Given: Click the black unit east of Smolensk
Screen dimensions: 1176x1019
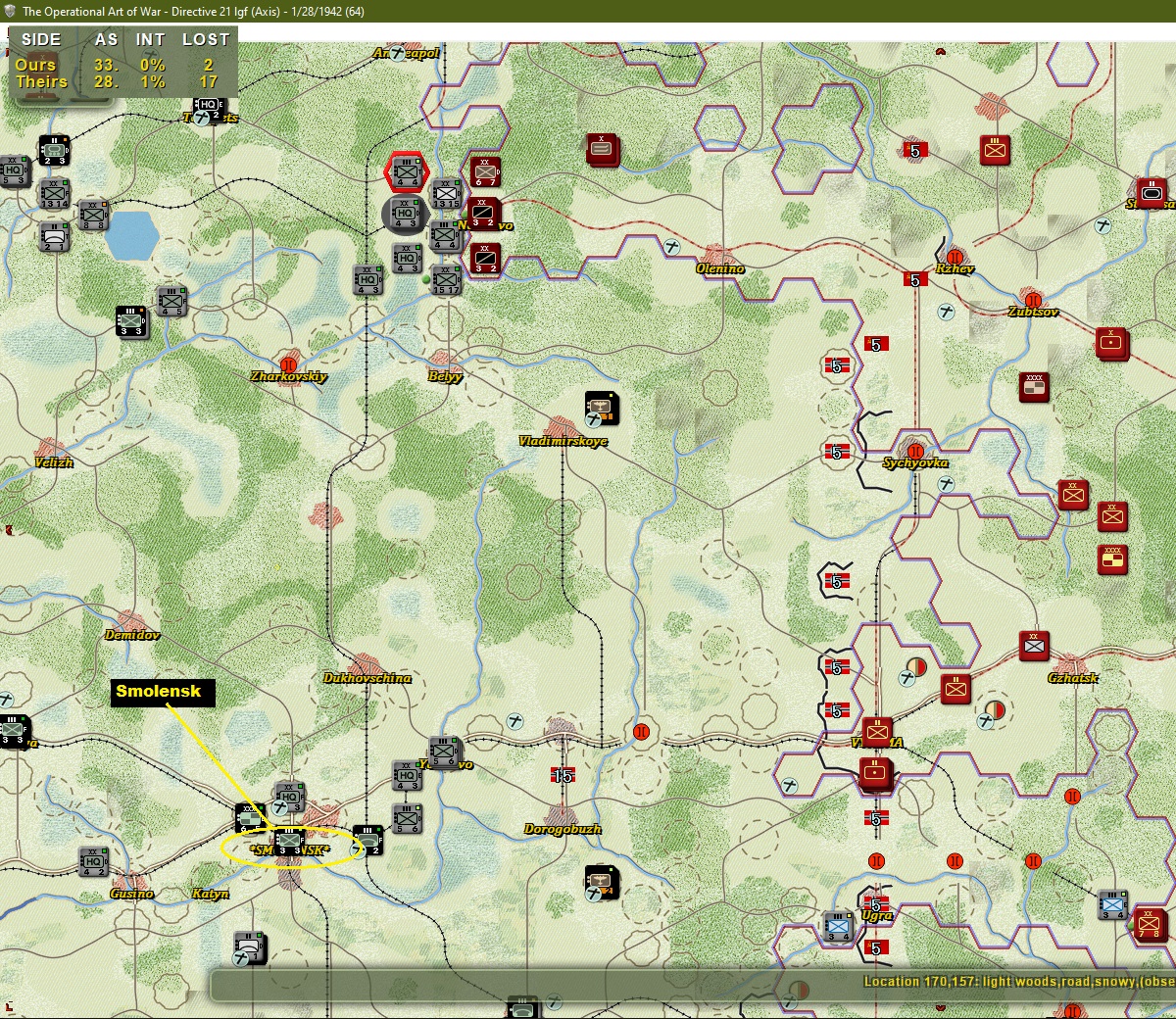Looking at the screenshot, I should pyautogui.click(x=367, y=840).
